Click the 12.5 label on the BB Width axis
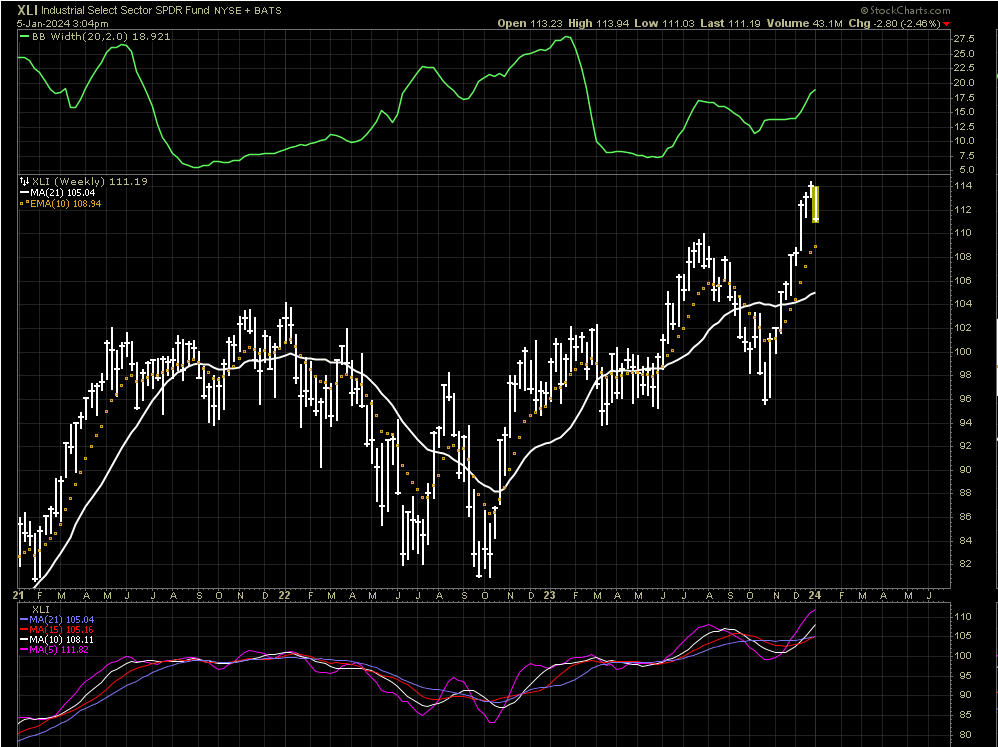Image resolution: width=998 pixels, height=747 pixels. 964,126
